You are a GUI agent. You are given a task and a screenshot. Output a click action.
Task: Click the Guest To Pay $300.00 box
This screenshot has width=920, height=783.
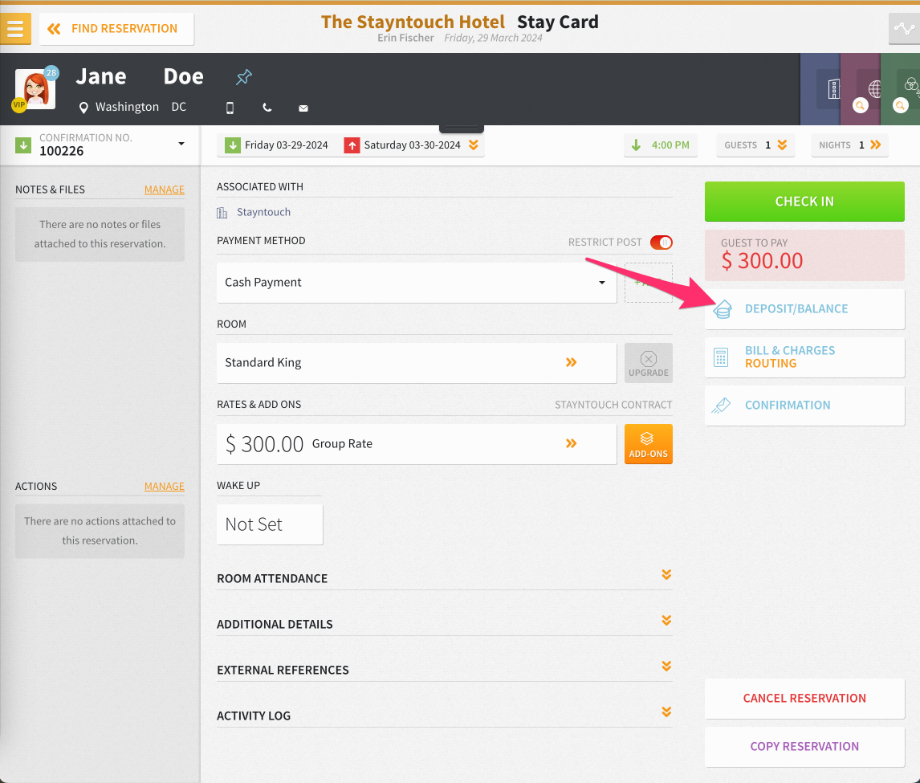pyautogui.click(x=804, y=255)
